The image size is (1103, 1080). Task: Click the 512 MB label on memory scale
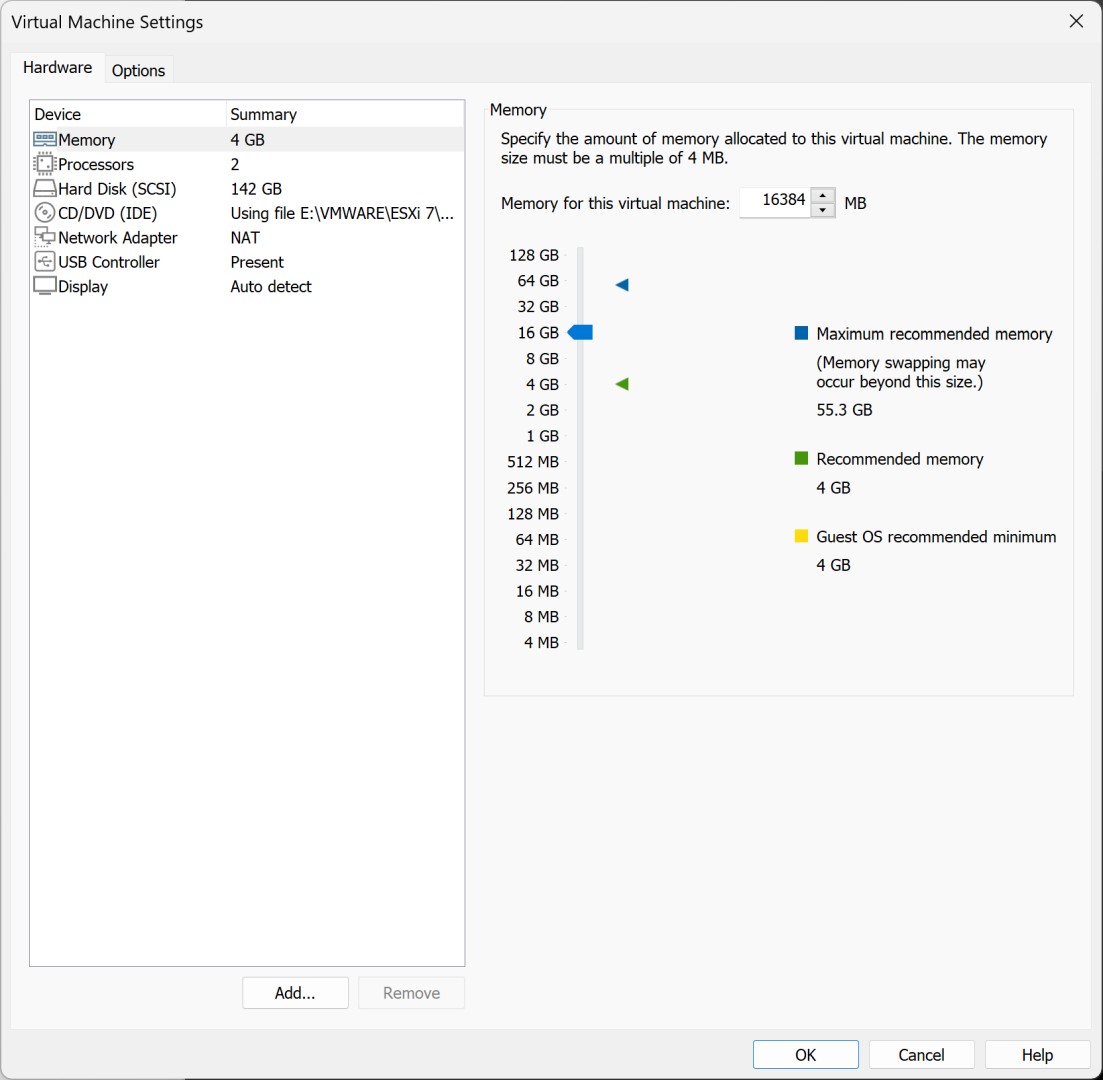tap(533, 462)
